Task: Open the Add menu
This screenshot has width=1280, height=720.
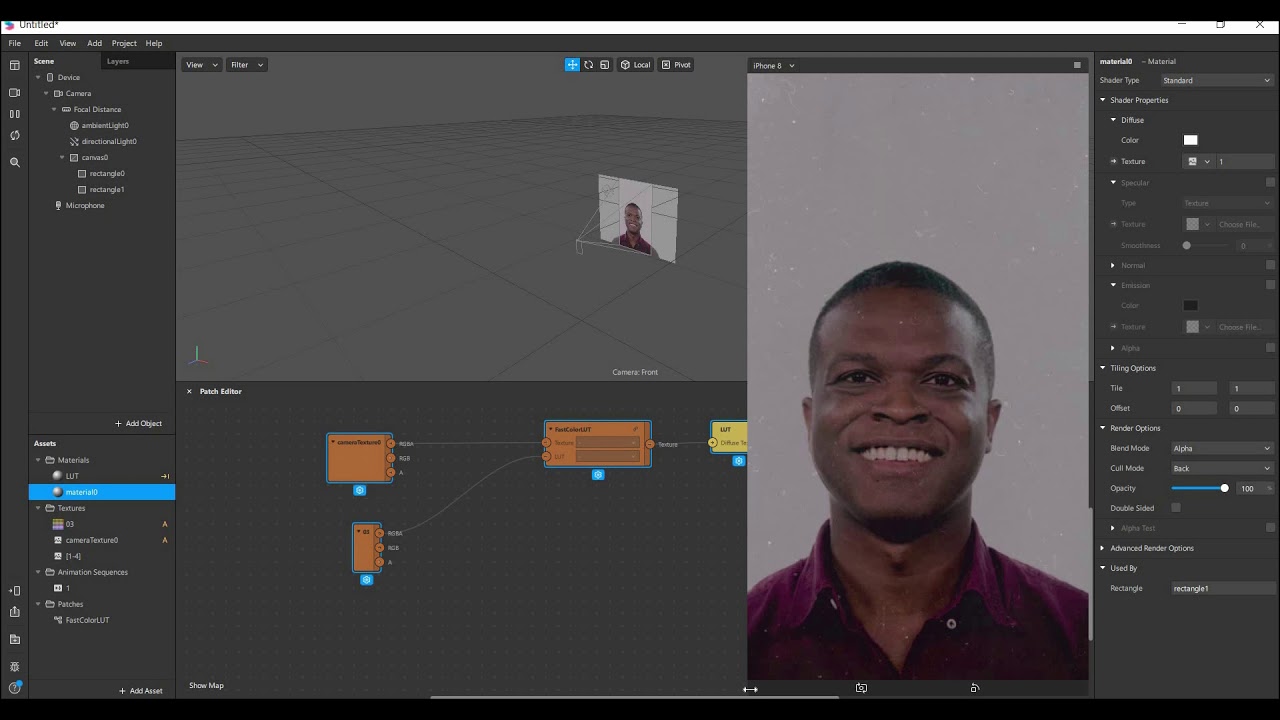Action: tap(94, 43)
